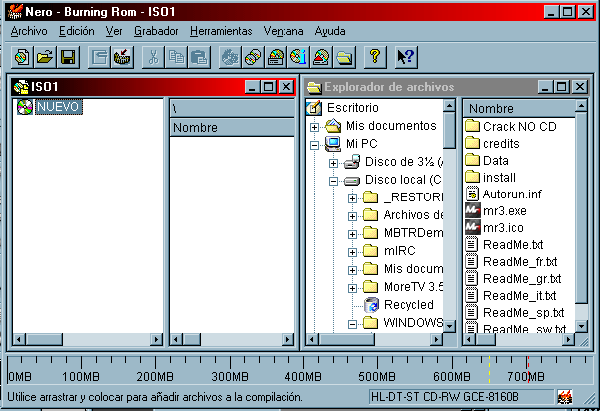Open the file browser toolbar icon
Screen dimensions: 600x411
click(344, 57)
